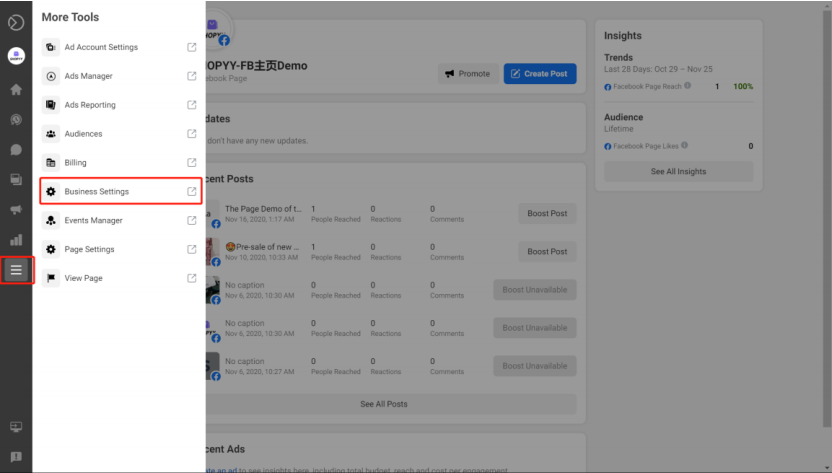This screenshot has width=832, height=473.
Task: Click See All Insights
Action: [x=678, y=171]
